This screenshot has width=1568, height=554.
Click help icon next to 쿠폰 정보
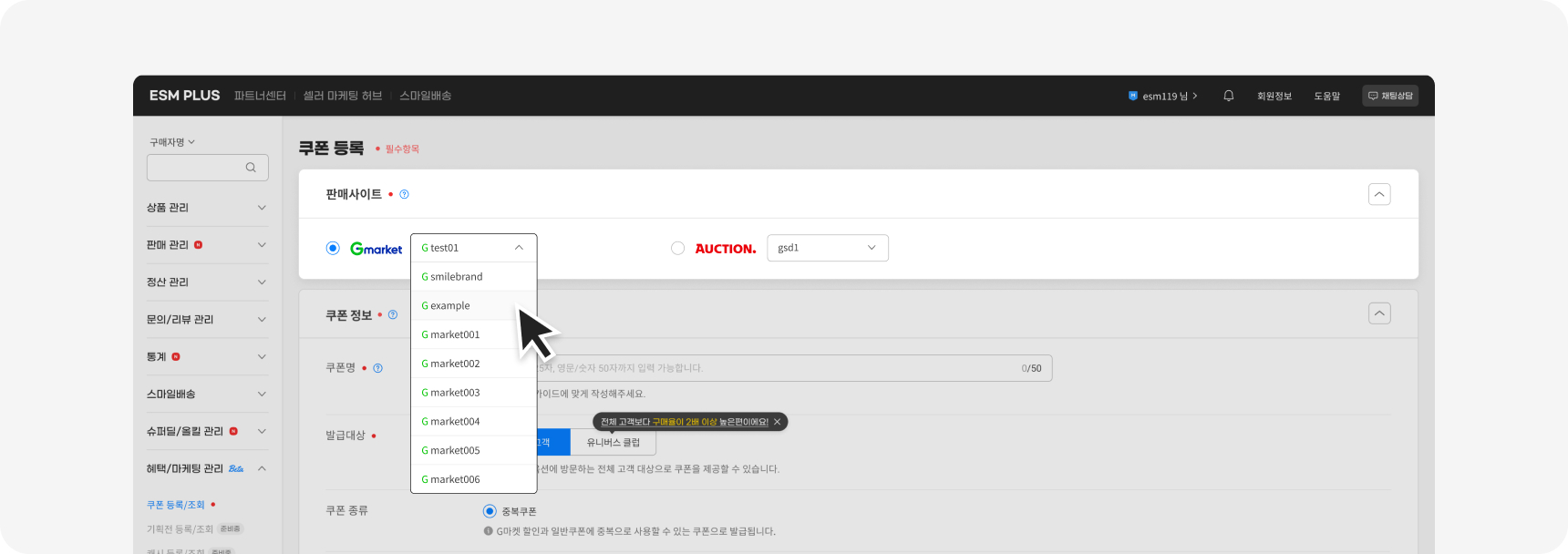pos(393,315)
